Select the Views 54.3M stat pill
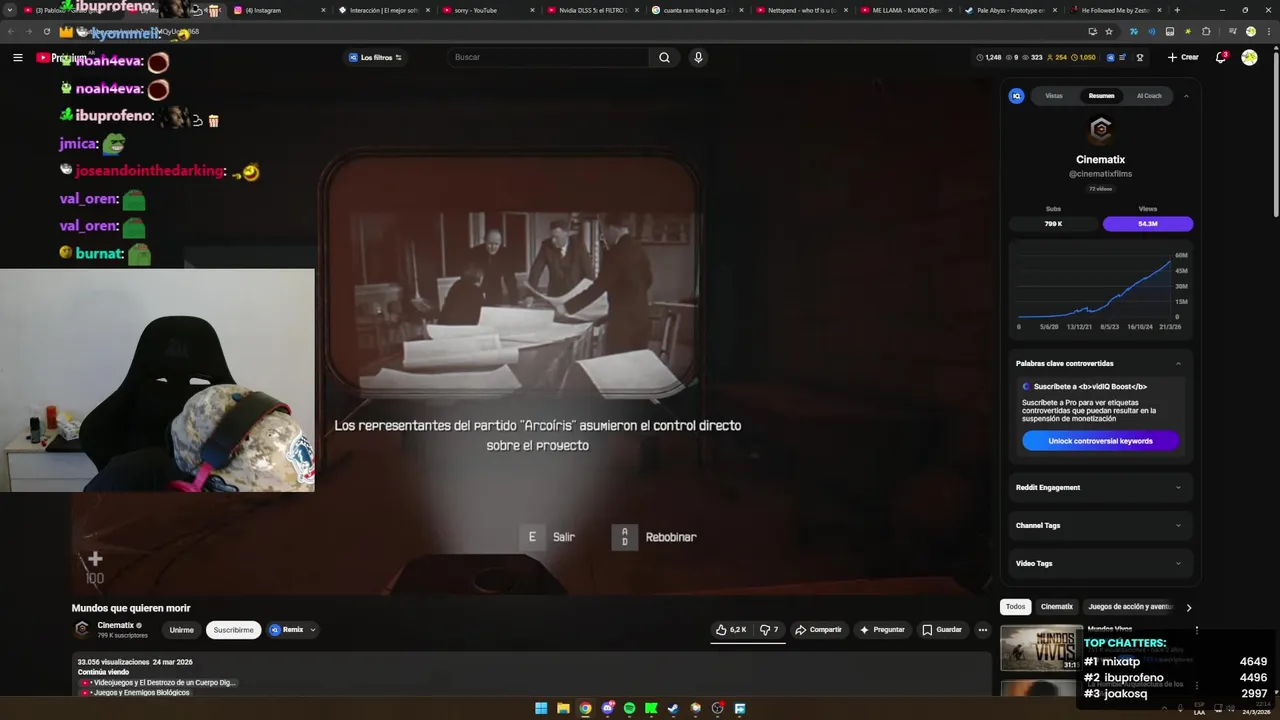This screenshot has width=1280, height=720. click(1148, 224)
